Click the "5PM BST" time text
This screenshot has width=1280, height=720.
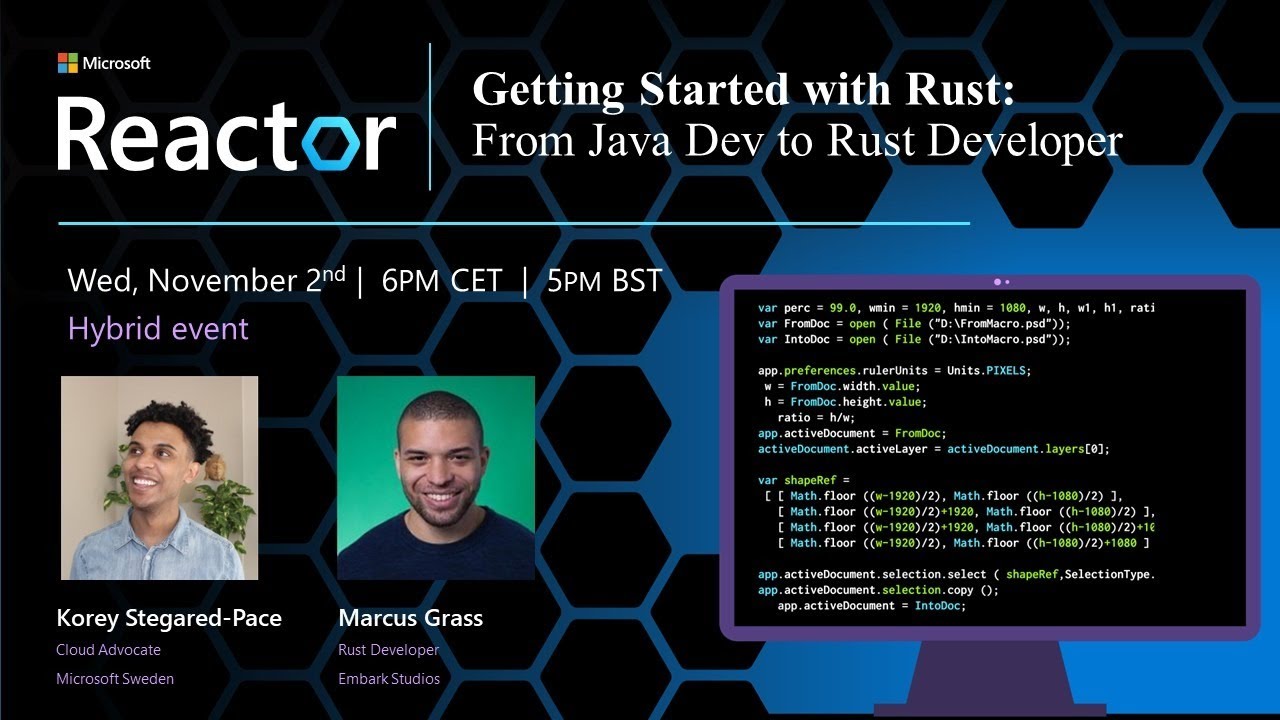pos(605,281)
